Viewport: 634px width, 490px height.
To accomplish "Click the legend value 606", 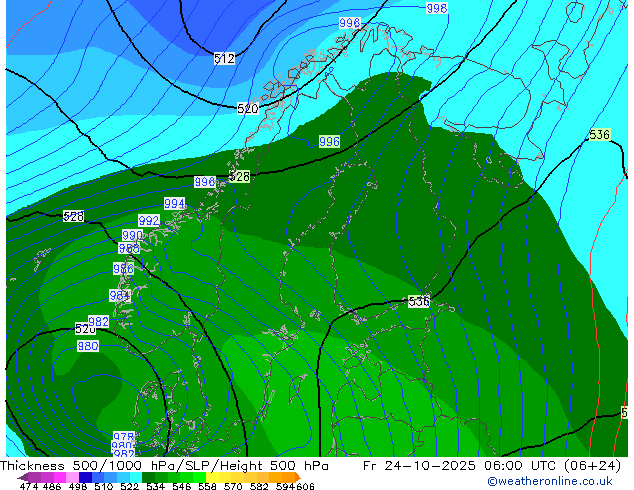I will pos(305,486).
